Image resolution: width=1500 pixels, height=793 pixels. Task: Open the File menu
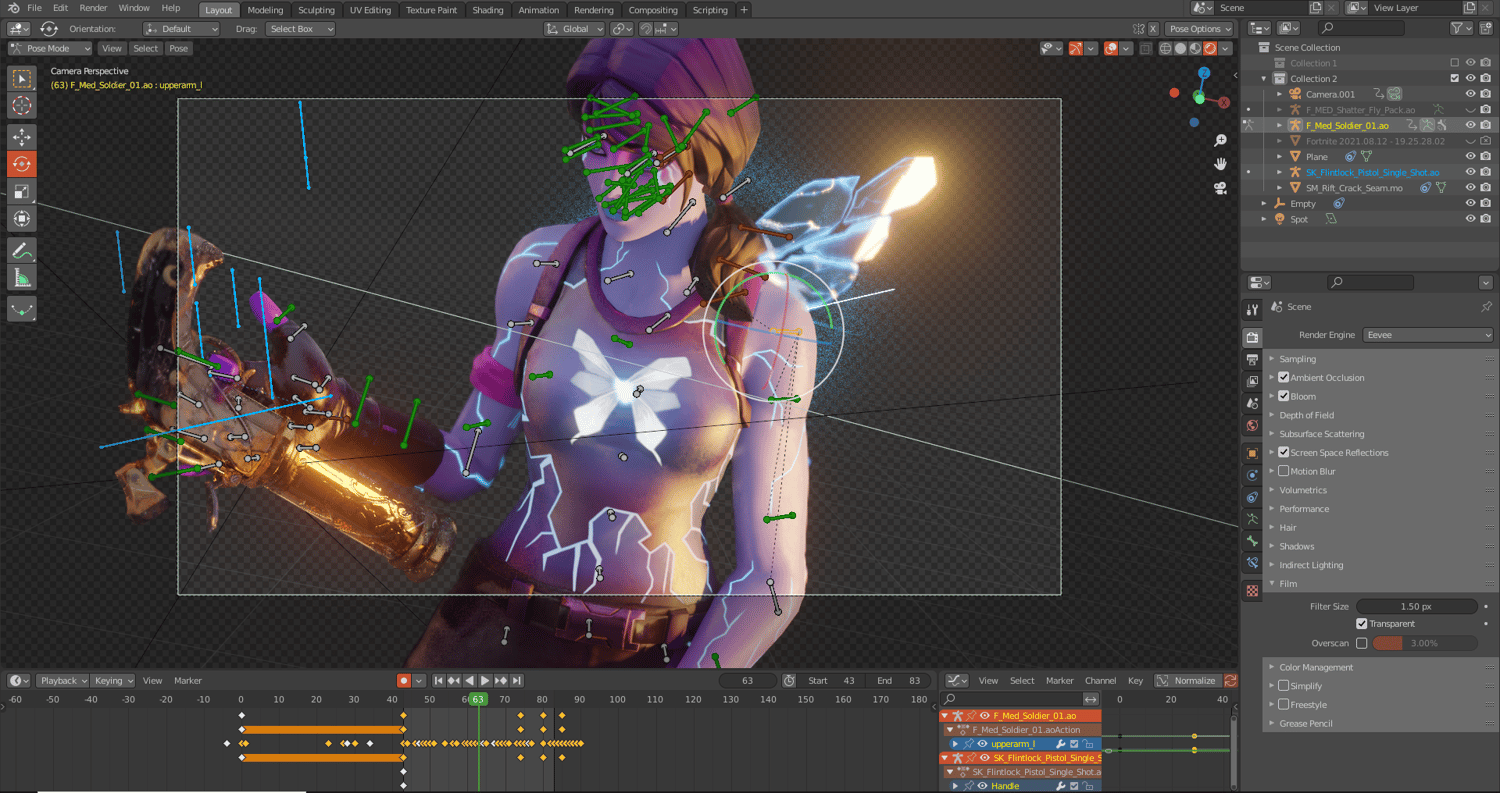click(x=34, y=8)
